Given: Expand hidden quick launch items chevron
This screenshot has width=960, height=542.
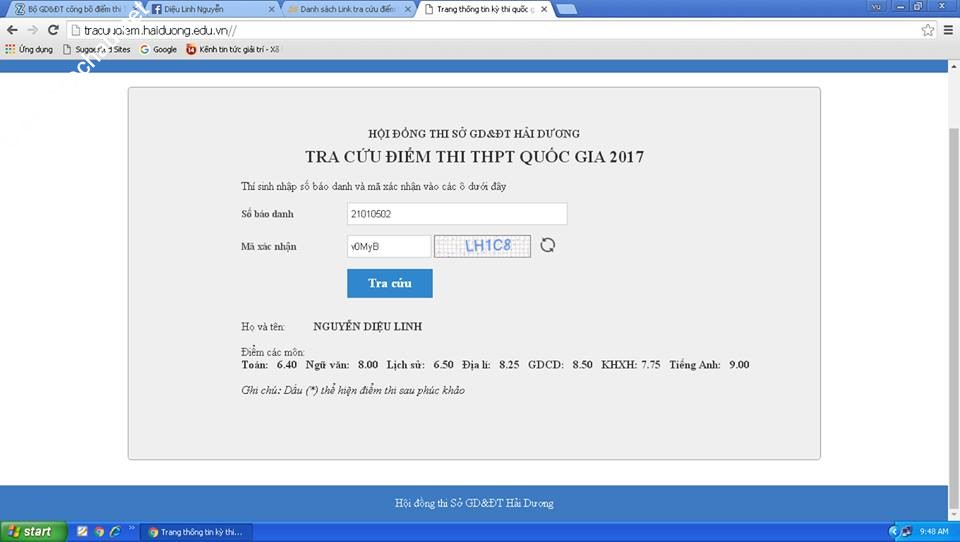Looking at the screenshot, I should pyautogui.click(x=132, y=528).
